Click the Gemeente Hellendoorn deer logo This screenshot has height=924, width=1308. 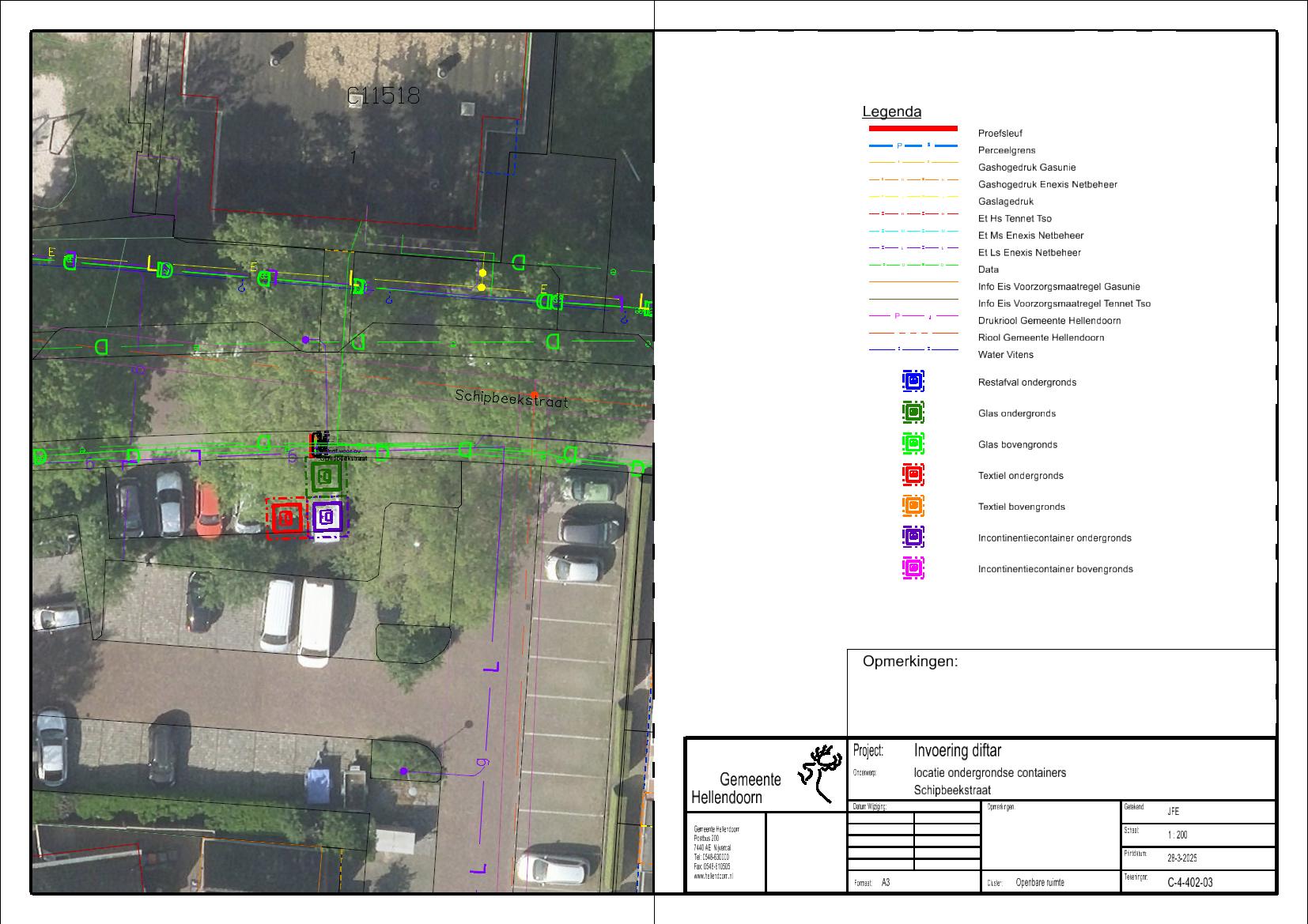point(820,771)
